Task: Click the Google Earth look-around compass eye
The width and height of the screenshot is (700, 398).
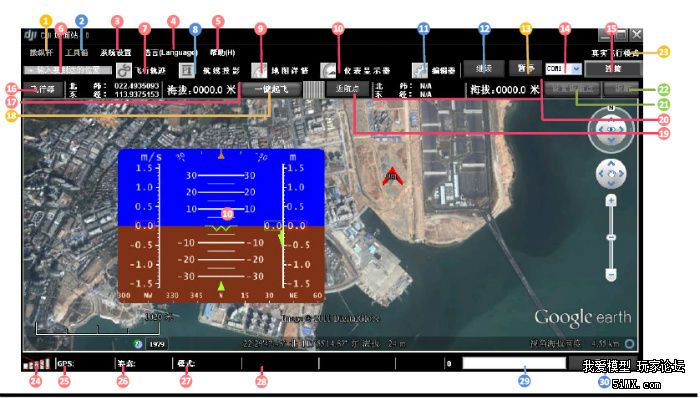Action: 611,129
